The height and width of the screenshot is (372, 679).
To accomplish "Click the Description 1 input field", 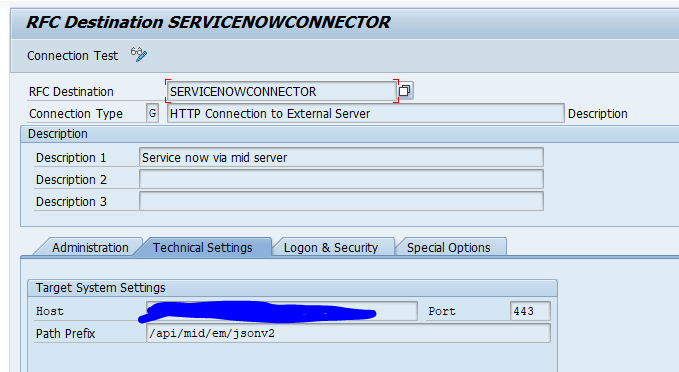I will pyautogui.click(x=341, y=157).
